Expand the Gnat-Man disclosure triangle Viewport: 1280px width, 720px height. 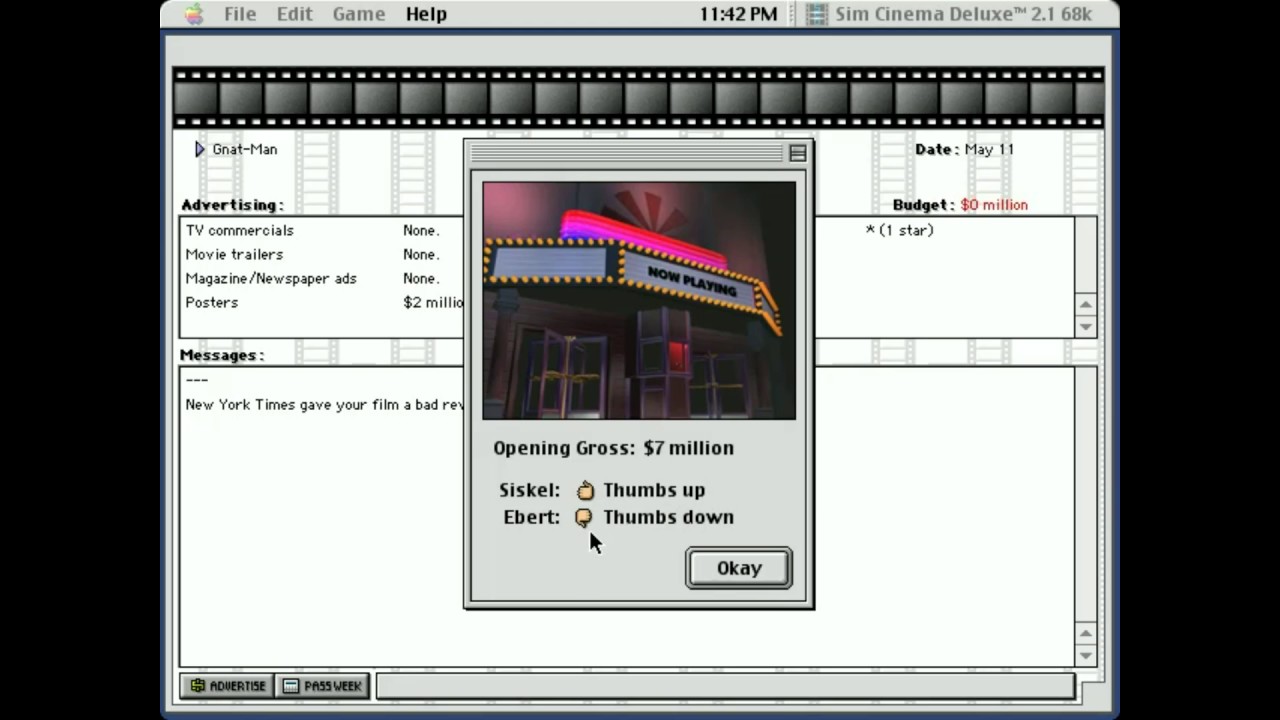[x=199, y=149]
